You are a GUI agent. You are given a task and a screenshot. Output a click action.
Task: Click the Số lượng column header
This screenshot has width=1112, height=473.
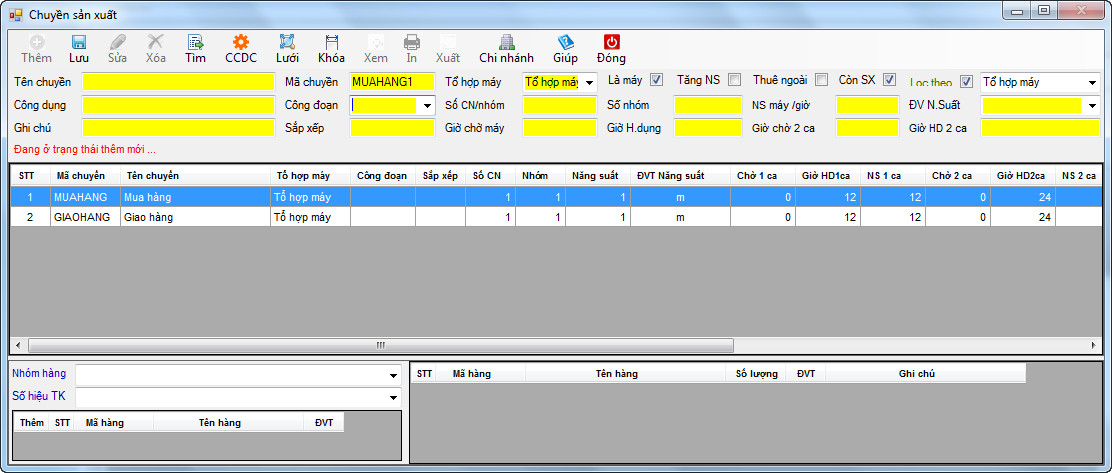pyautogui.click(x=756, y=374)
